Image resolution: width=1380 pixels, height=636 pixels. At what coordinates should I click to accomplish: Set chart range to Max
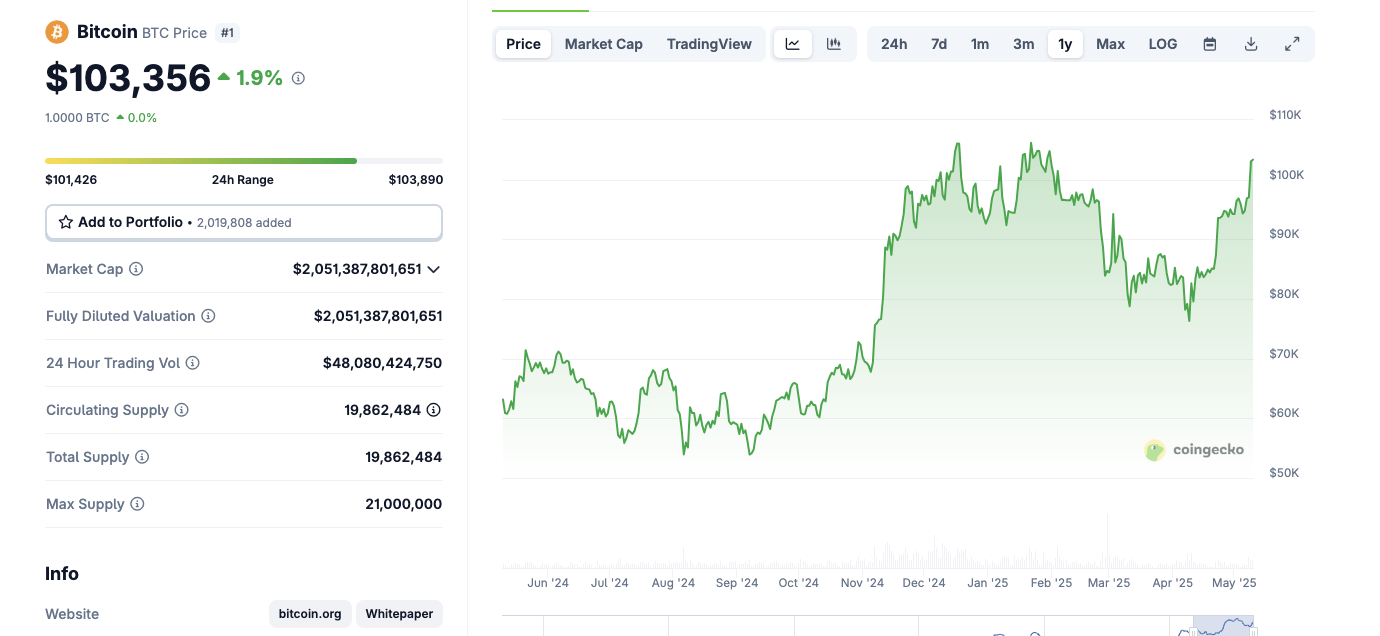1111,44
